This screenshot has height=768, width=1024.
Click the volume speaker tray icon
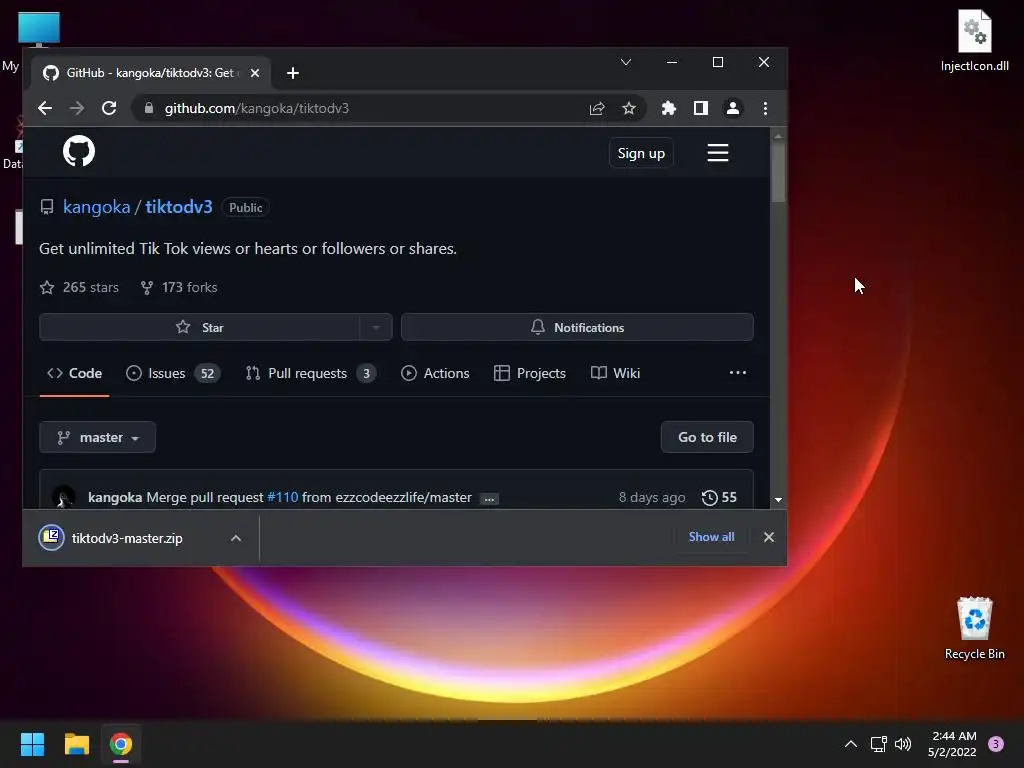(x=903, y=744)
